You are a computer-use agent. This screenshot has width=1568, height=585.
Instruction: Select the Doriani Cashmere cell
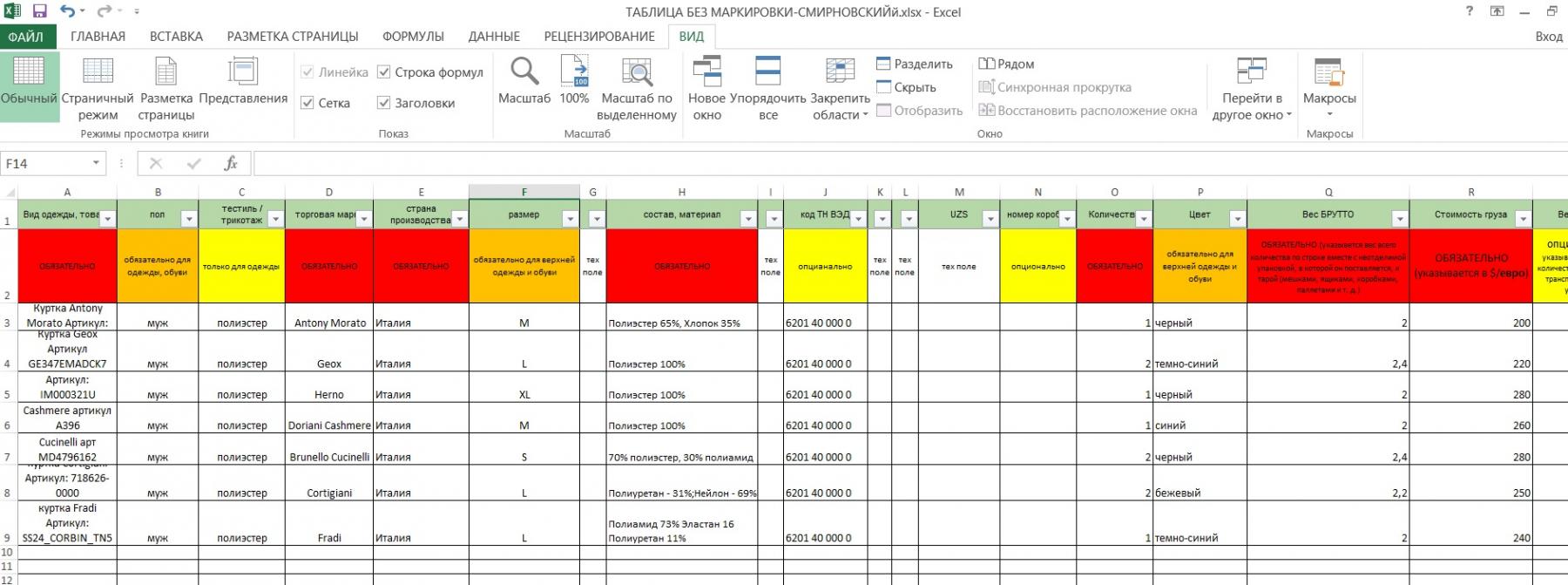pyautogui.click(x=329, y=418)
